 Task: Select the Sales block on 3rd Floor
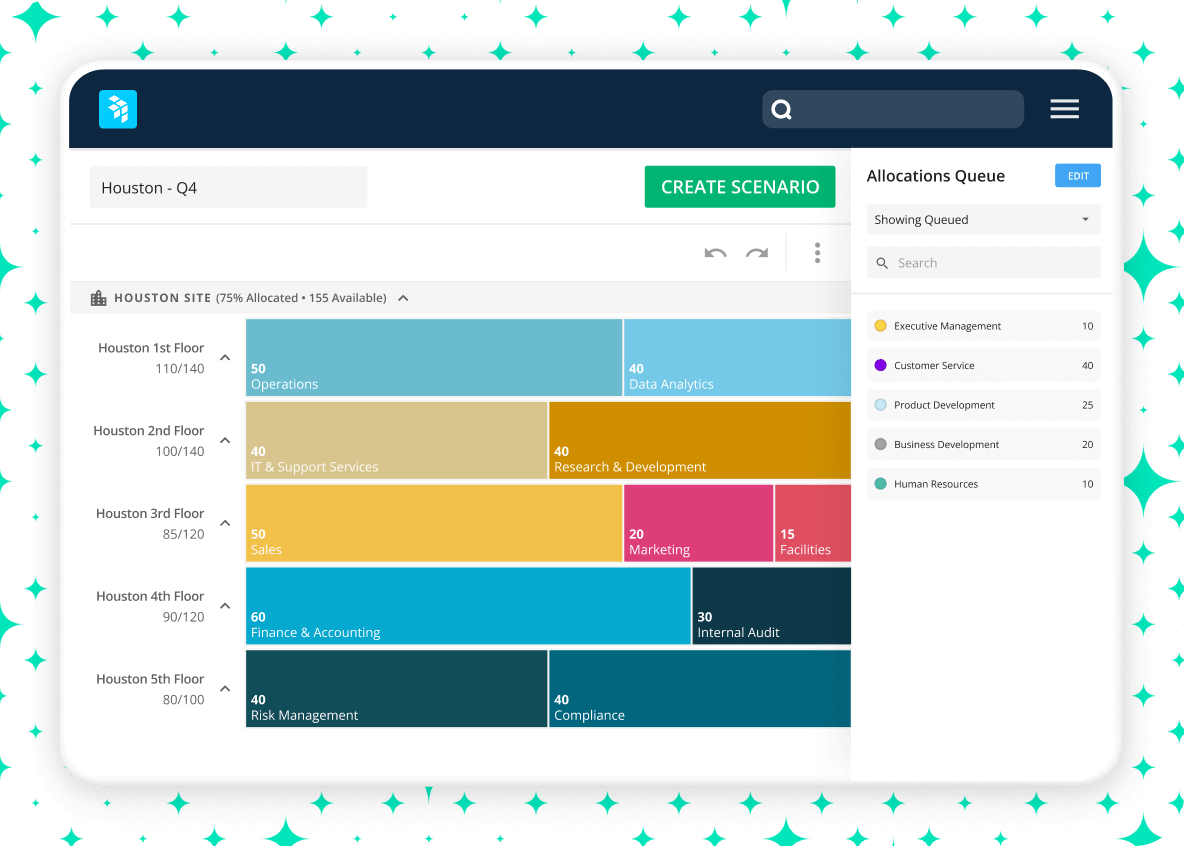[433, 523]
